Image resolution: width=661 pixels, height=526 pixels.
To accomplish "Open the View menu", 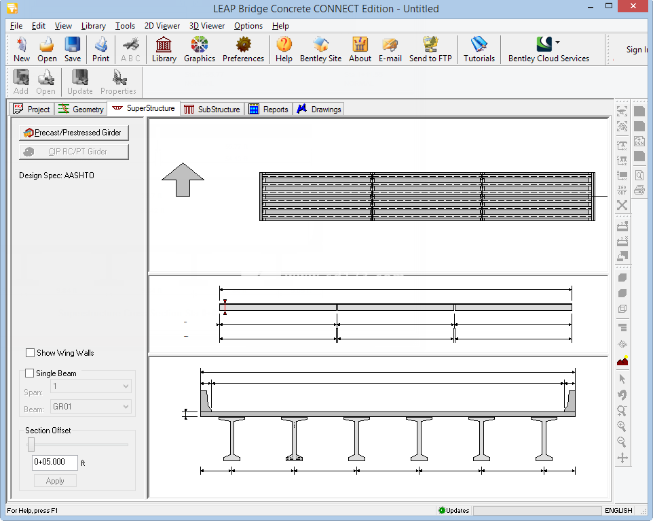I will 63,26.
